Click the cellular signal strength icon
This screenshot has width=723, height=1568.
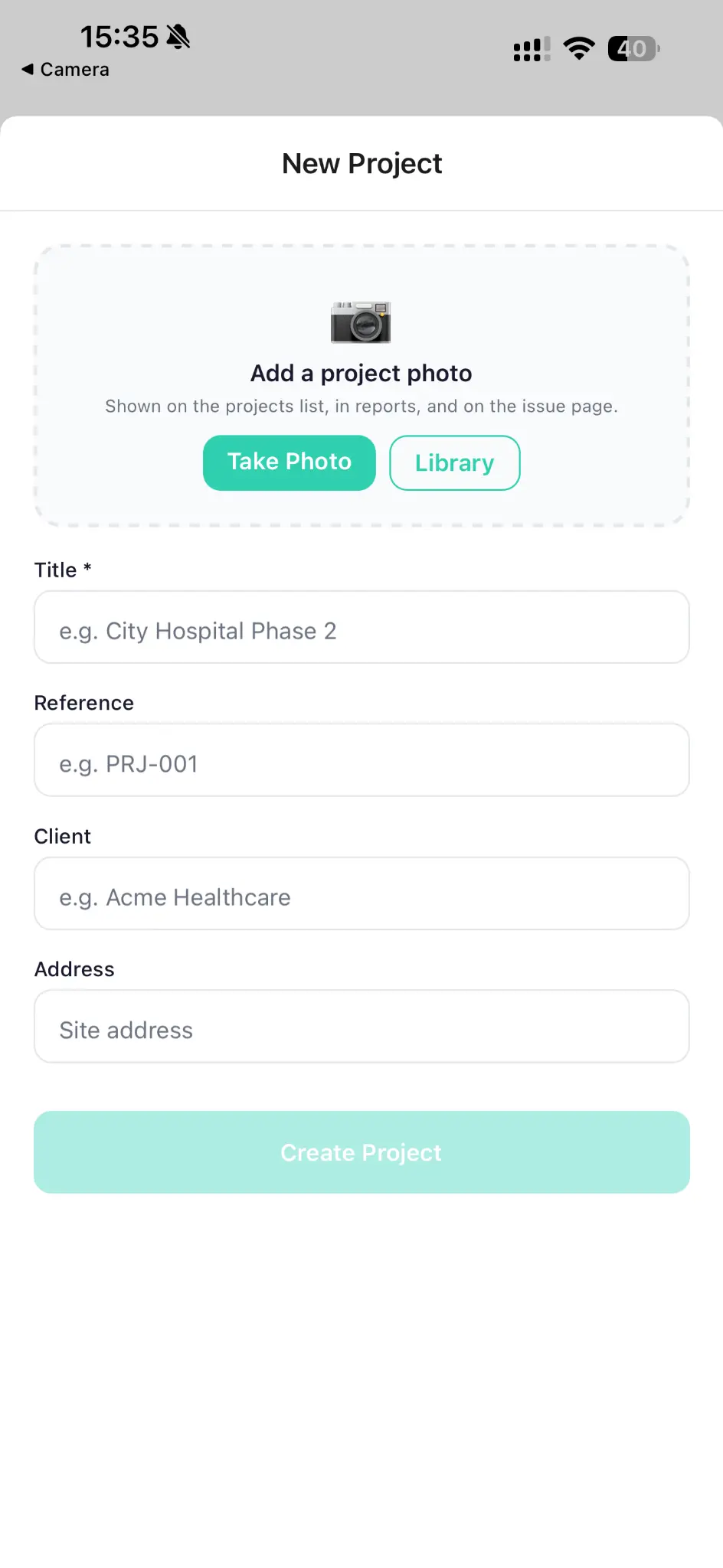pos(530,48)
